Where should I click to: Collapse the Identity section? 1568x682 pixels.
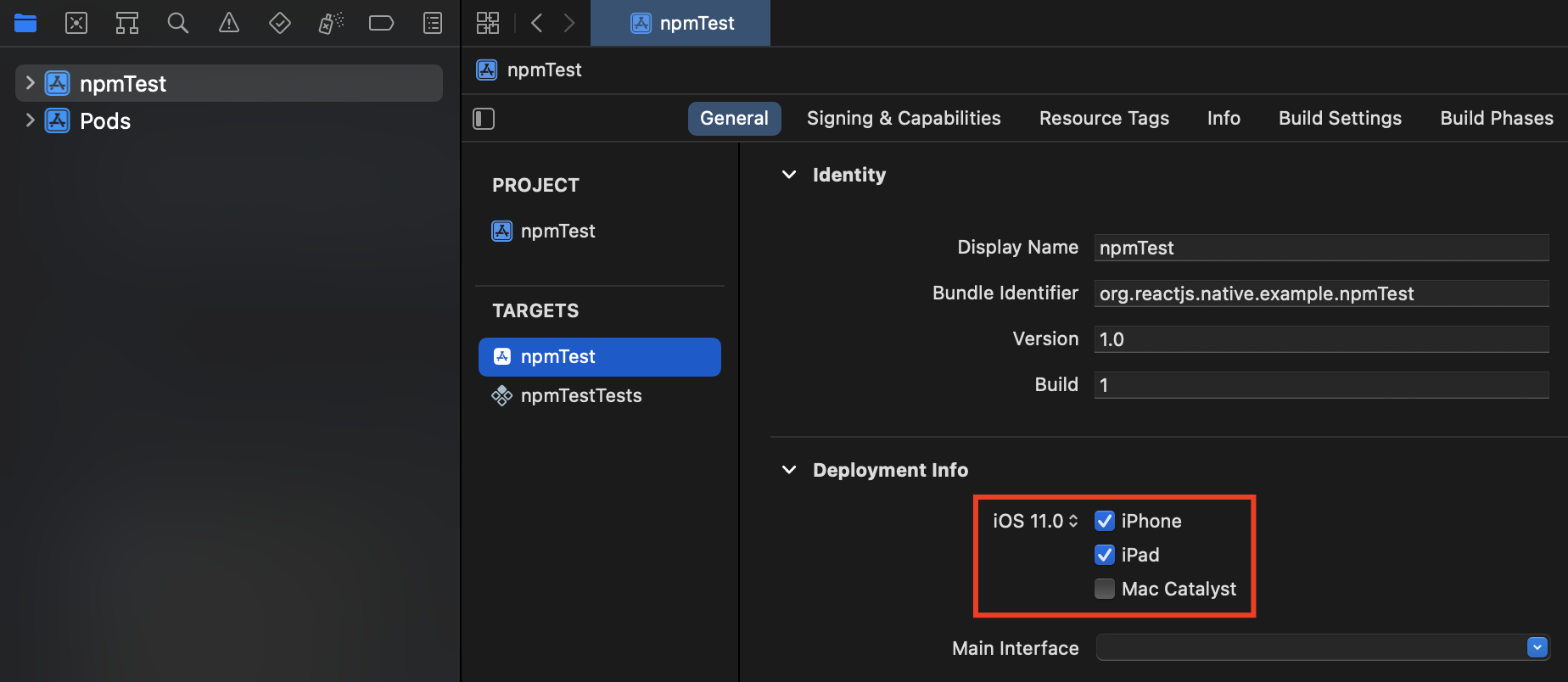[789, 175]
